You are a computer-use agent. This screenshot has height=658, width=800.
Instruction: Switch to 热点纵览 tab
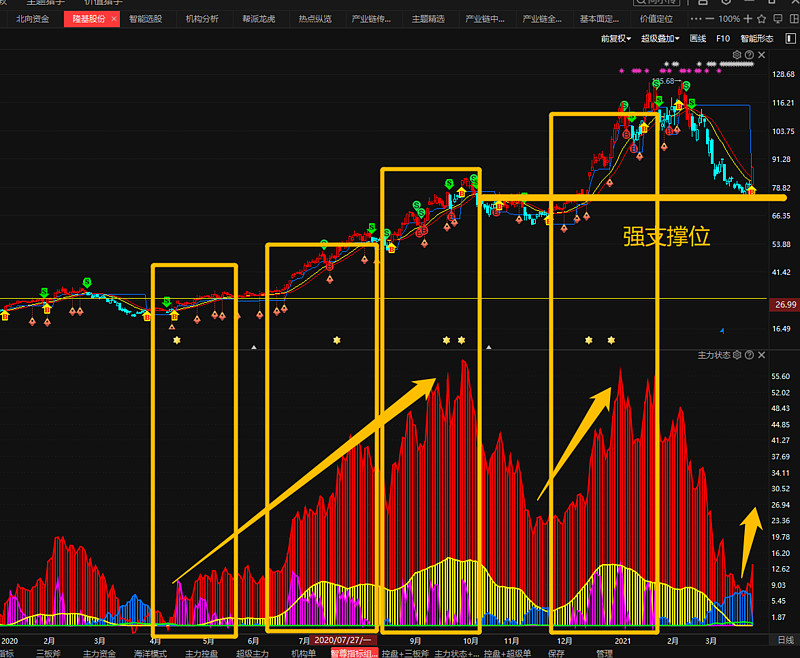pos(315,19)
